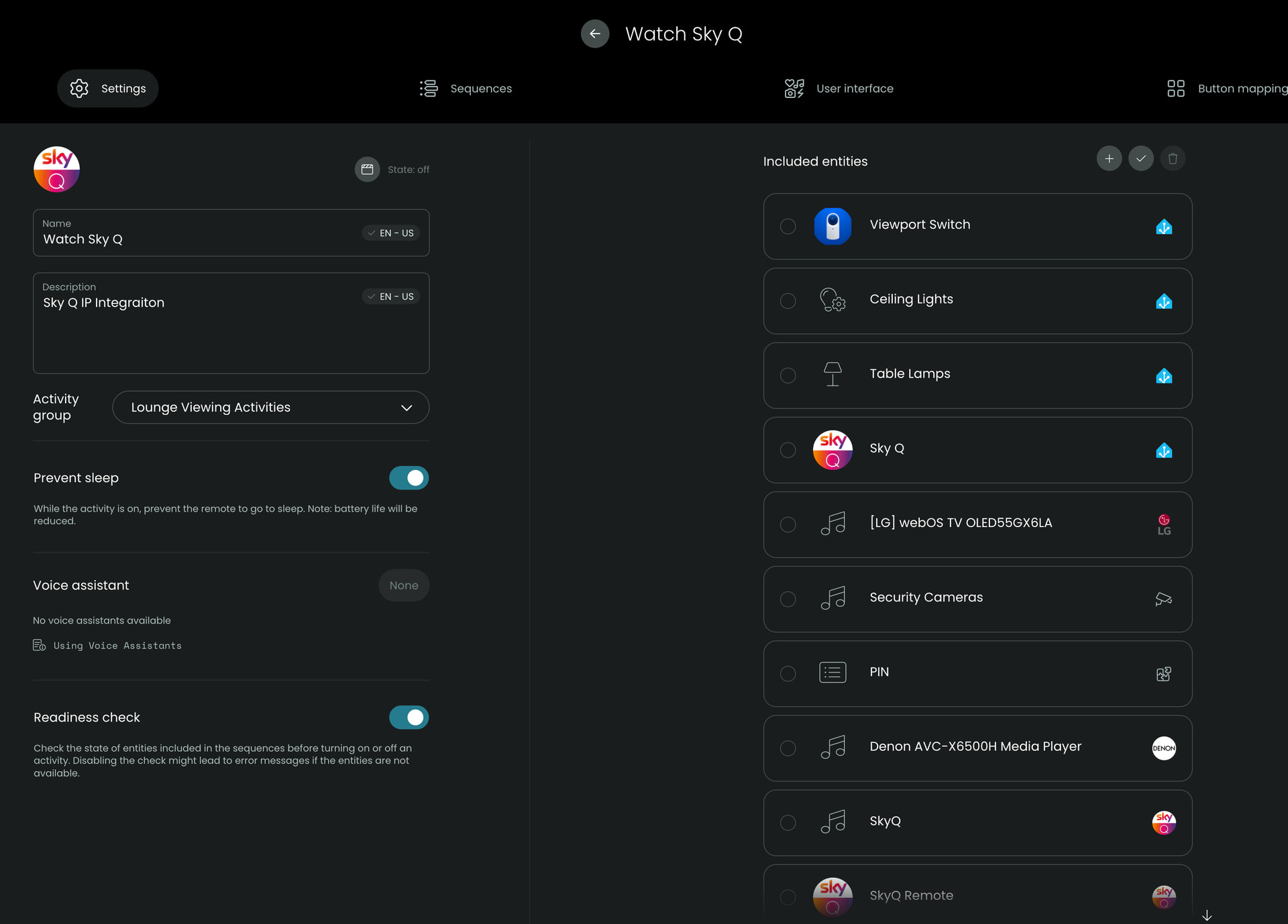Open the EN - US language selector for Description
The image size is (1288, 924).
(391, 296)
